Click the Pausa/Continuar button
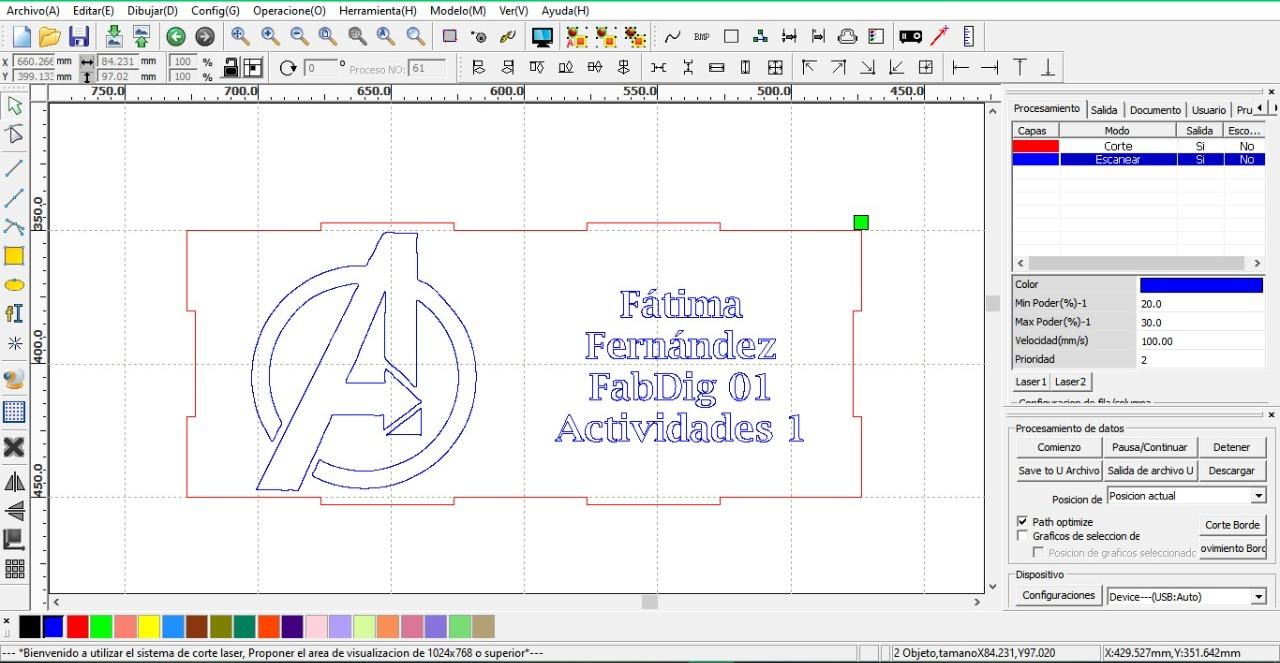This screenshot has width=1280, height=663. pos(1150,447)
